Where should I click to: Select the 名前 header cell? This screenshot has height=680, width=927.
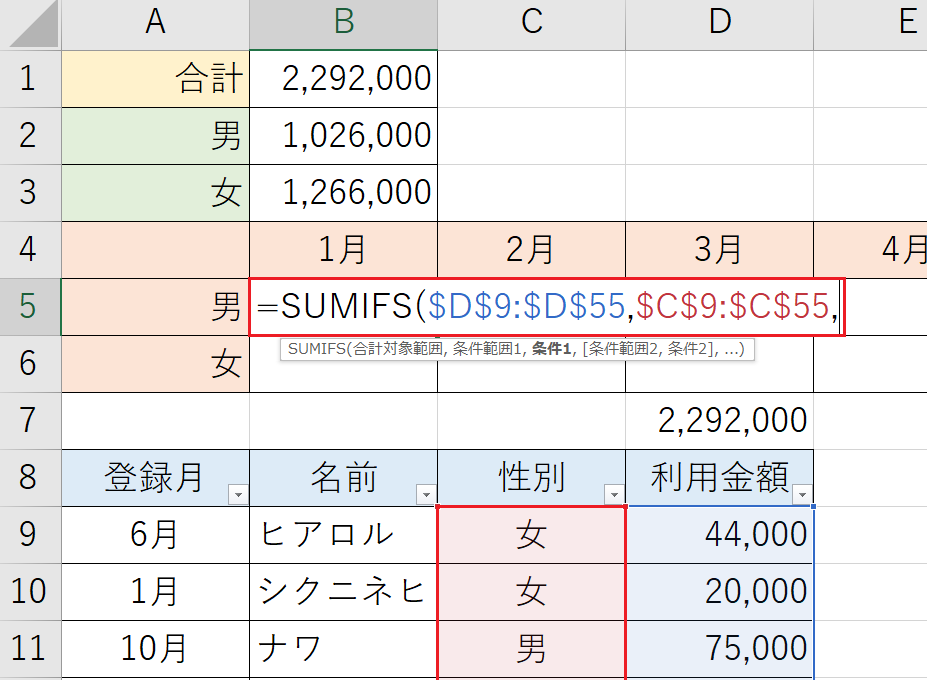coord(343,477)
